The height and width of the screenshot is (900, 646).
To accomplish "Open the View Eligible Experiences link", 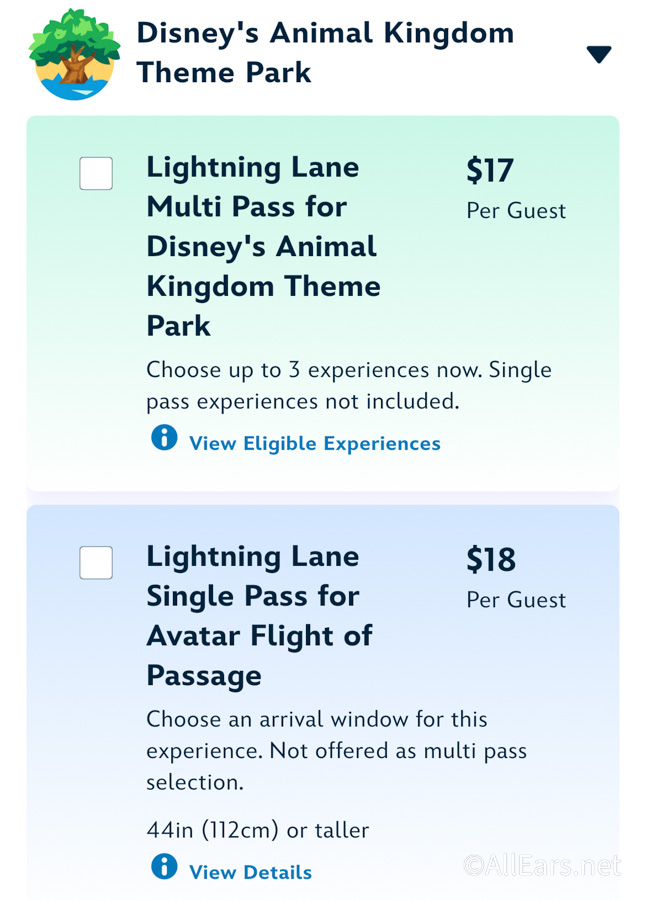I will pos(315,443).
